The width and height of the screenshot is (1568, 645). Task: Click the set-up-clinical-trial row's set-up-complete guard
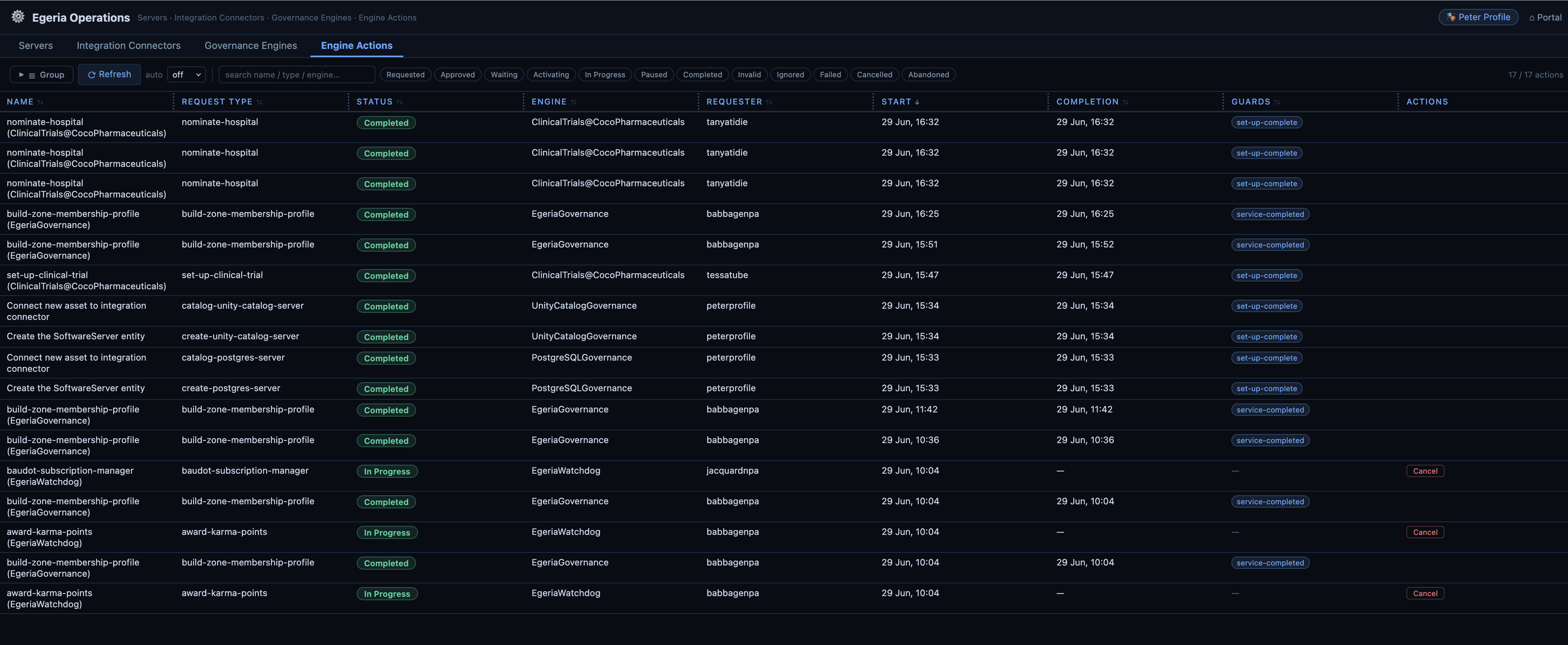1267,275
